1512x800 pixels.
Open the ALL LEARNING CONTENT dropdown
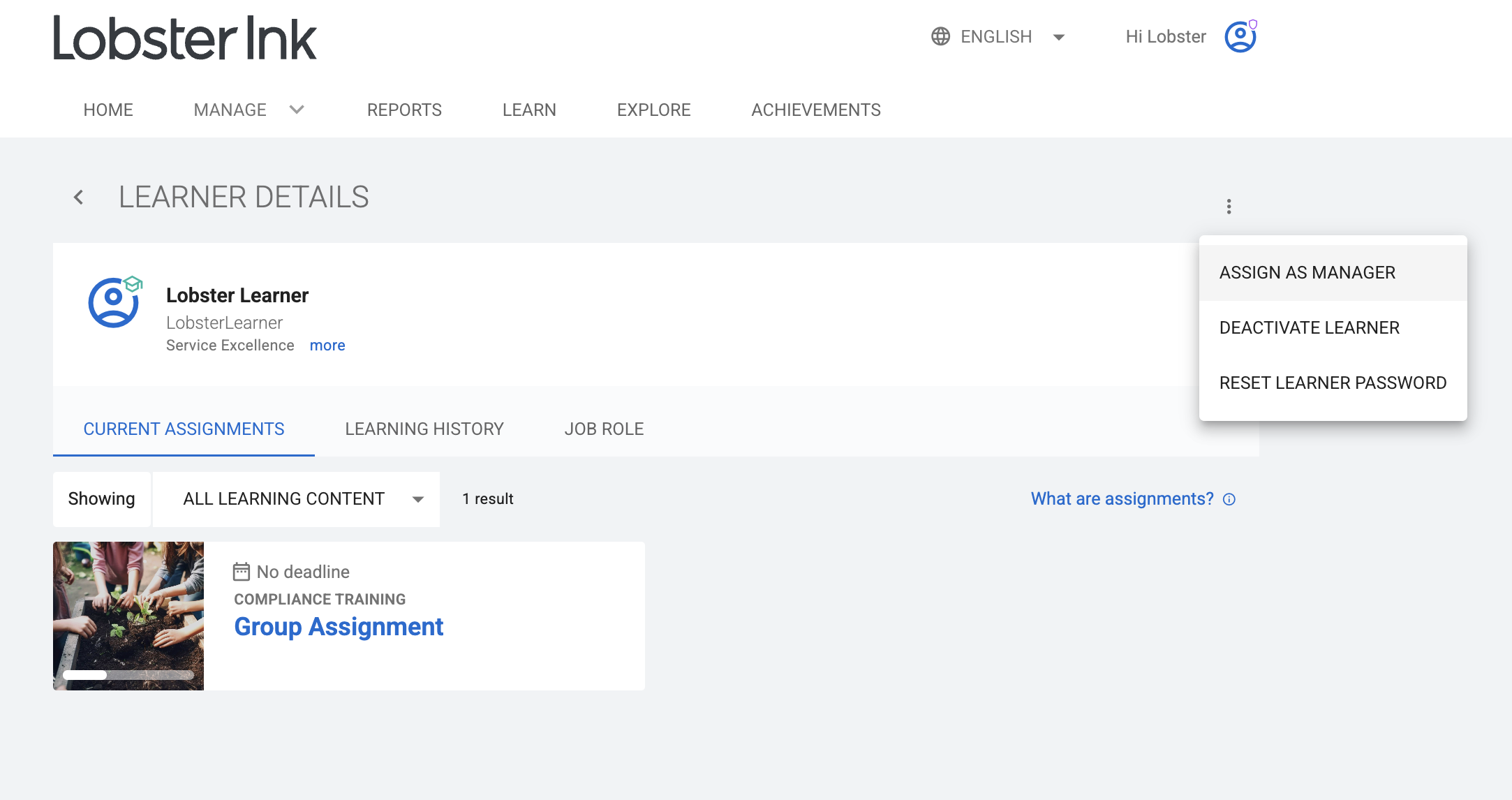click(x=296, y=499)
